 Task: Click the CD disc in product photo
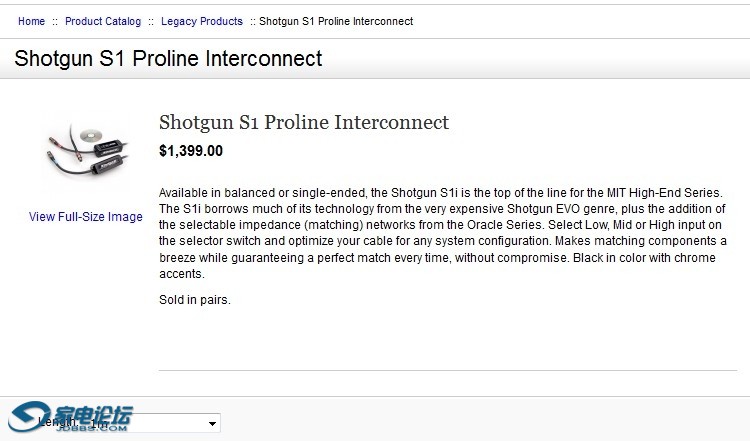[x=95, y=134]
